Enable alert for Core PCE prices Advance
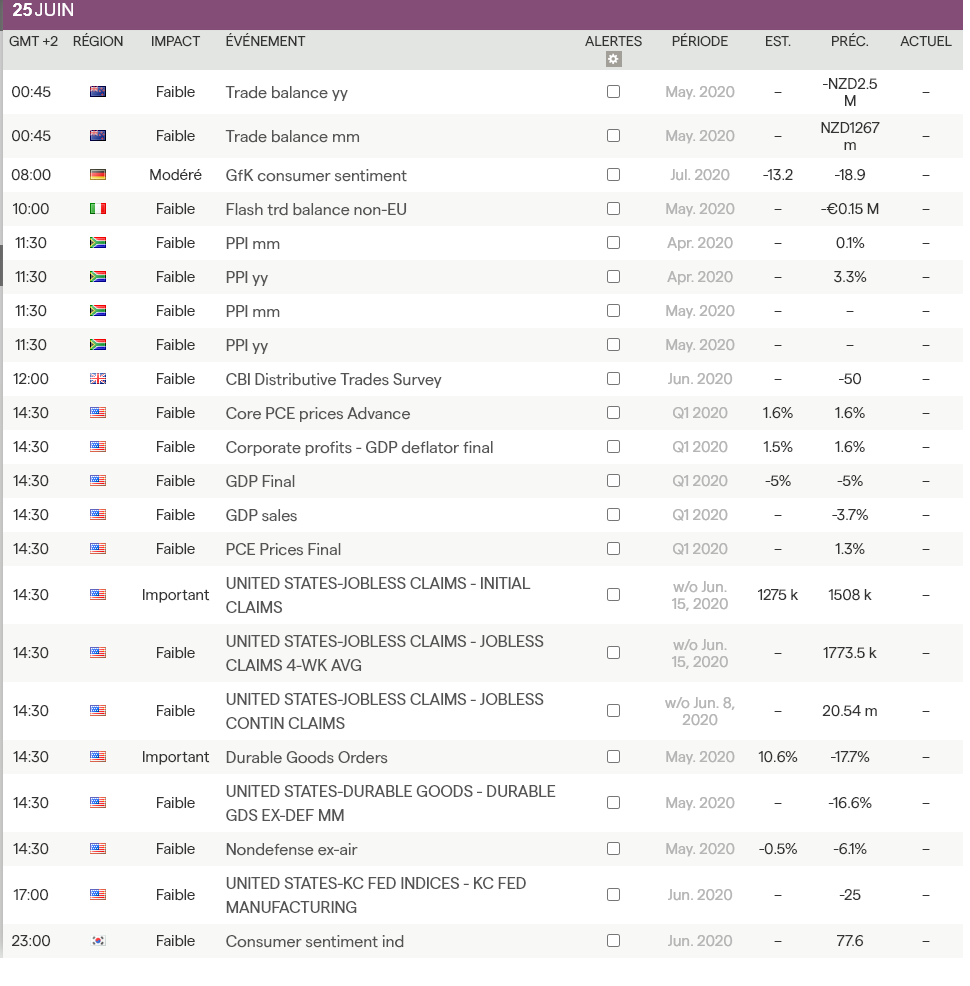Screen dimensions: 970x986 coord(614,413)
